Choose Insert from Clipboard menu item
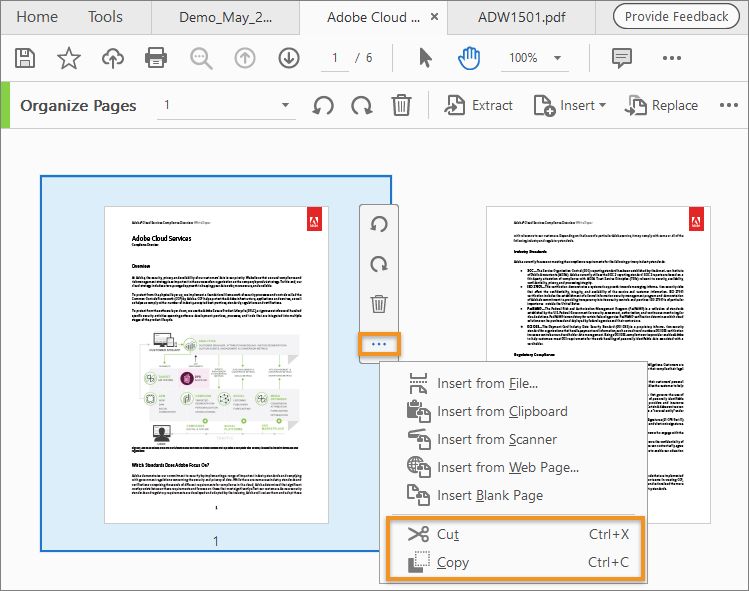This screenshot has height=591, width=749. coord(514,411)
